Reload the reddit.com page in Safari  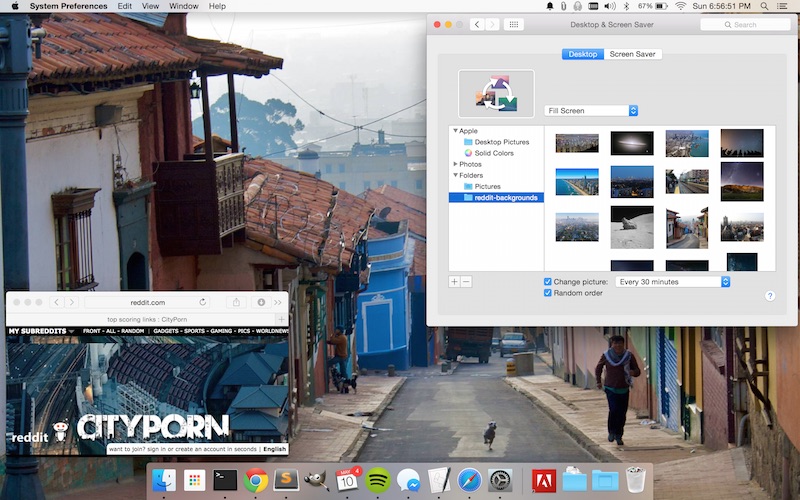(203, 302)
